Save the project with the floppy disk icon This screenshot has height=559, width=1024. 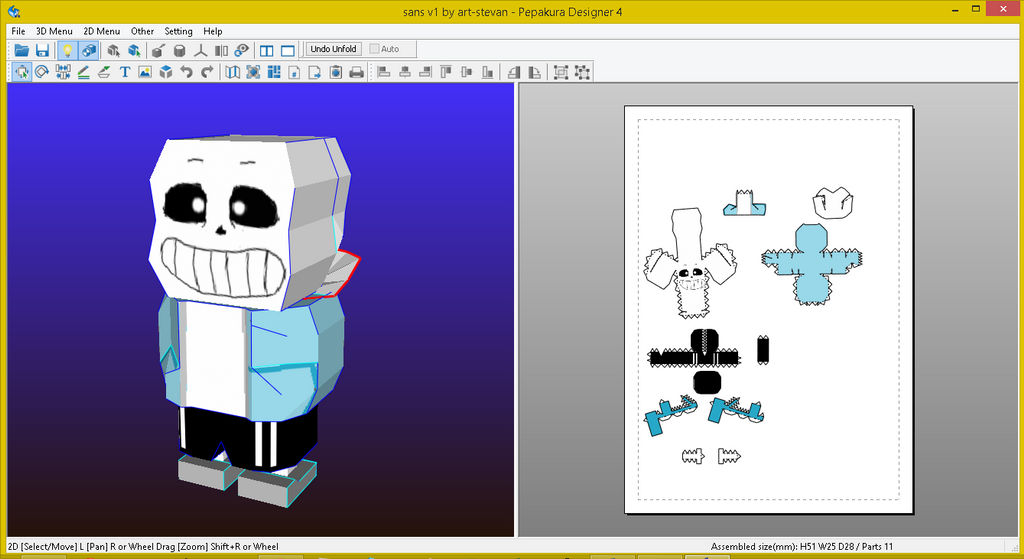(42, 50)
